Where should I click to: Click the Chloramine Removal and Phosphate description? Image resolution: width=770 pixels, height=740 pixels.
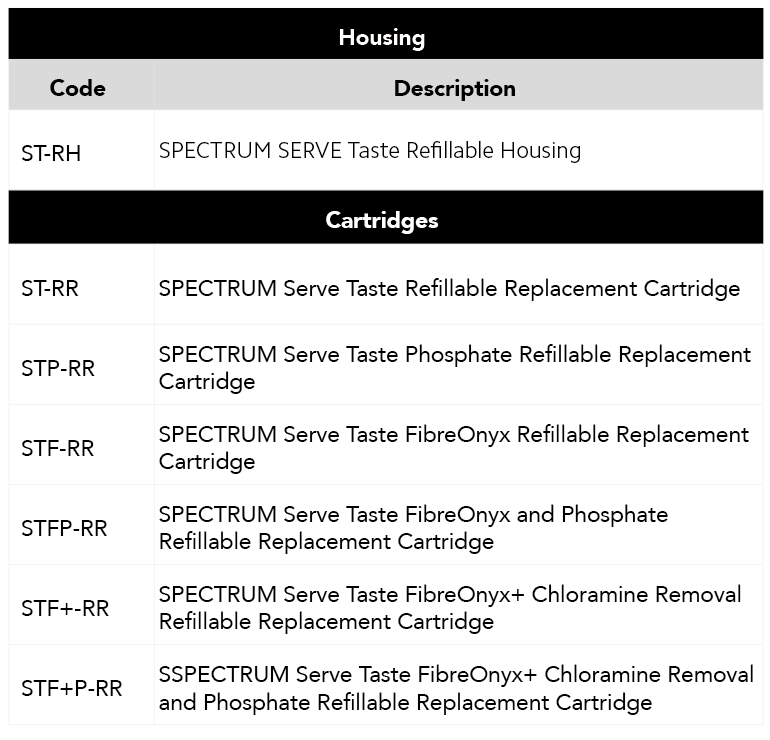(x=456, y=688)
